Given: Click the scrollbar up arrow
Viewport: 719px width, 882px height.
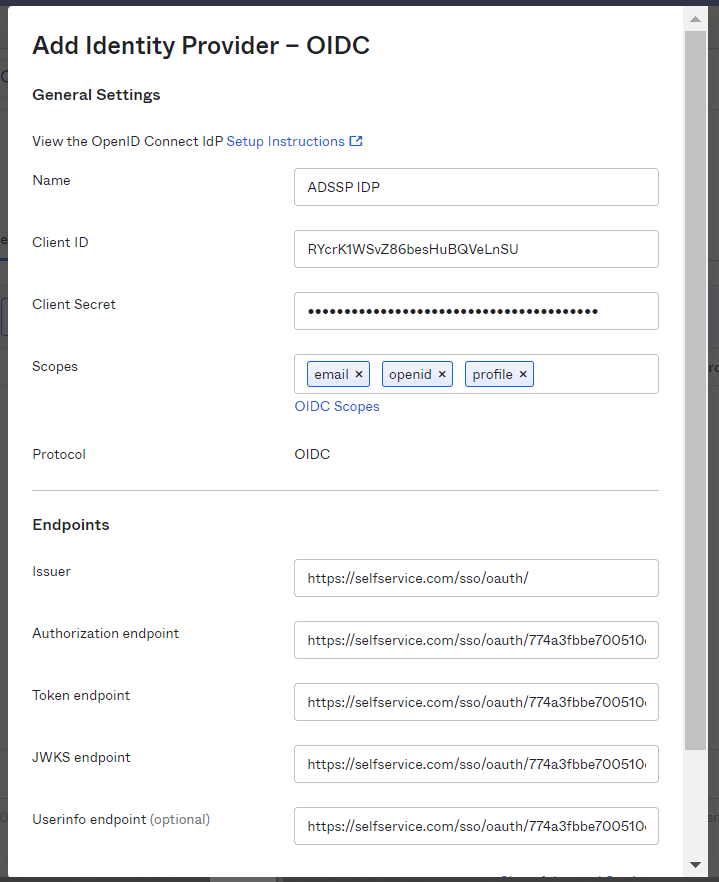Looking at the screenshot, I should (695, 19).
